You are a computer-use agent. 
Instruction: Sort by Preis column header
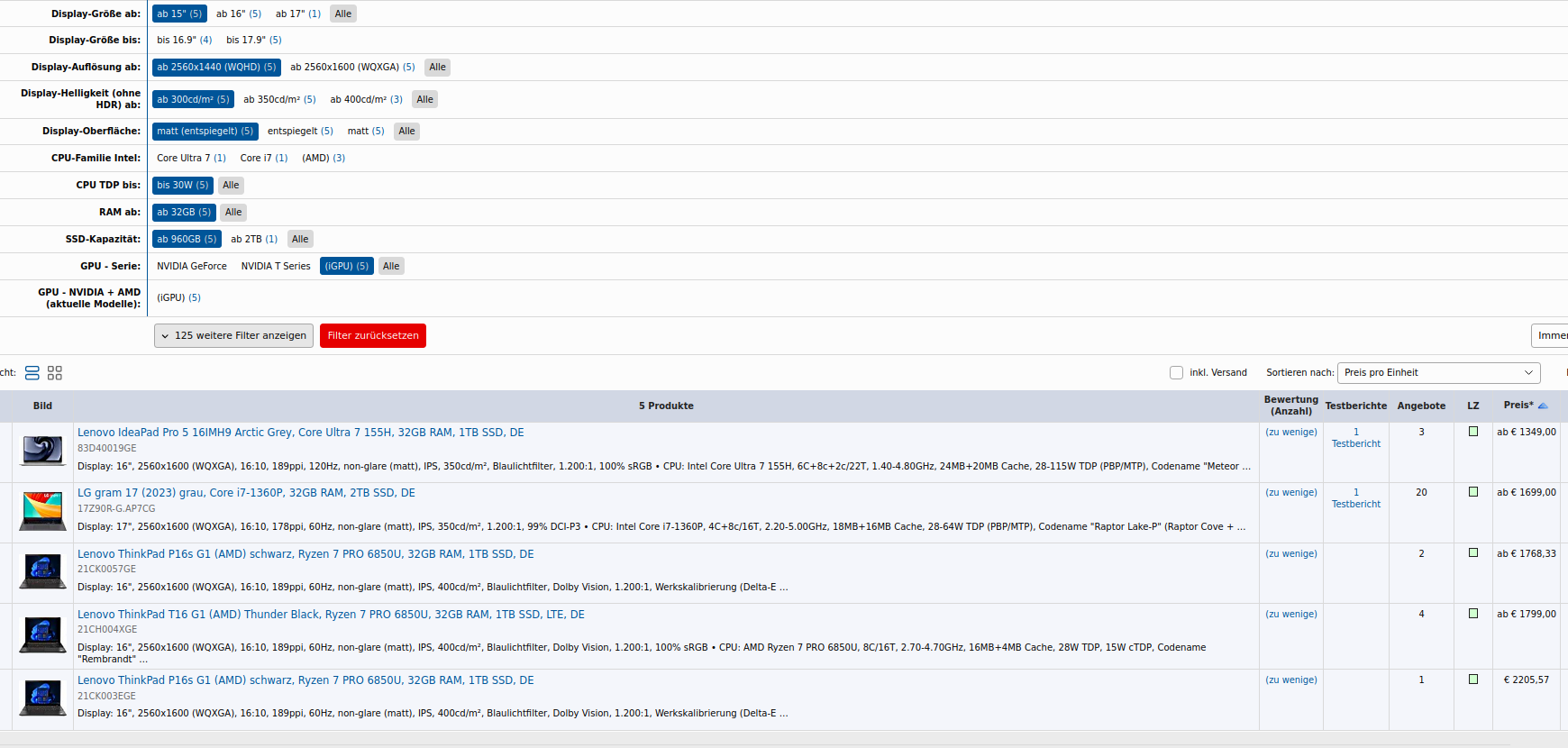[x=1518, y=406]
